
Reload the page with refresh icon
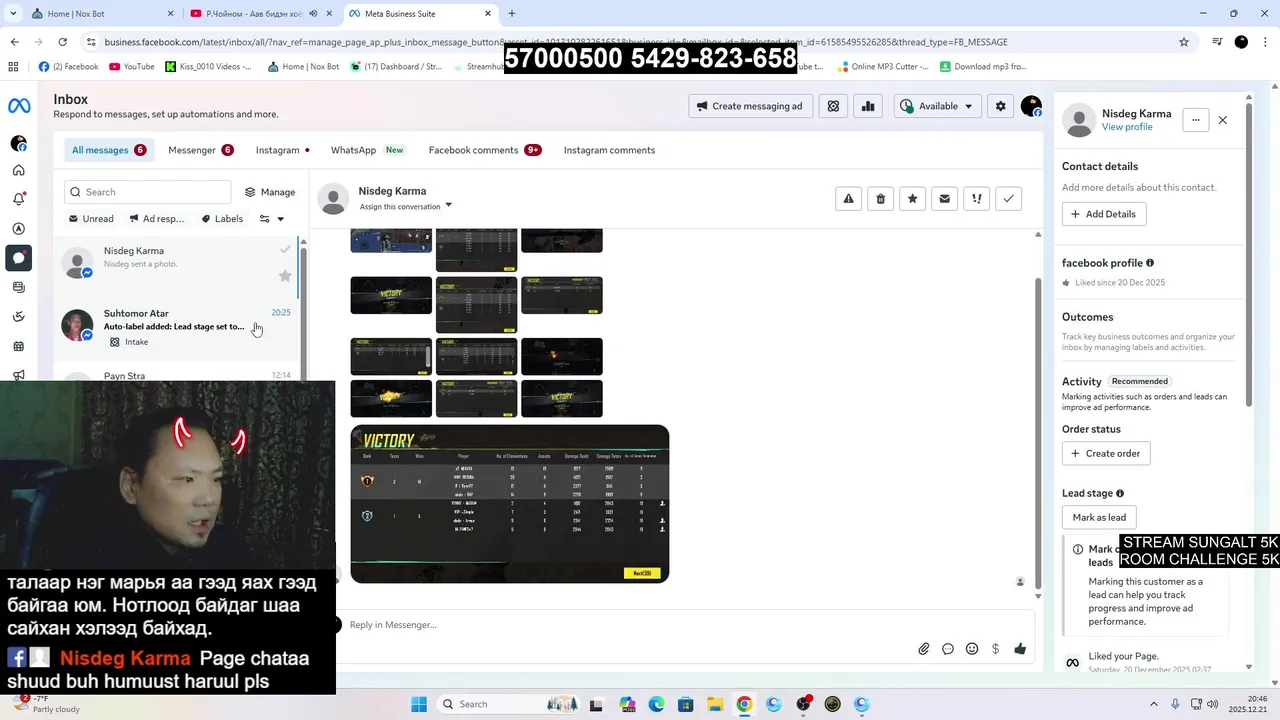tap(63, 42)
